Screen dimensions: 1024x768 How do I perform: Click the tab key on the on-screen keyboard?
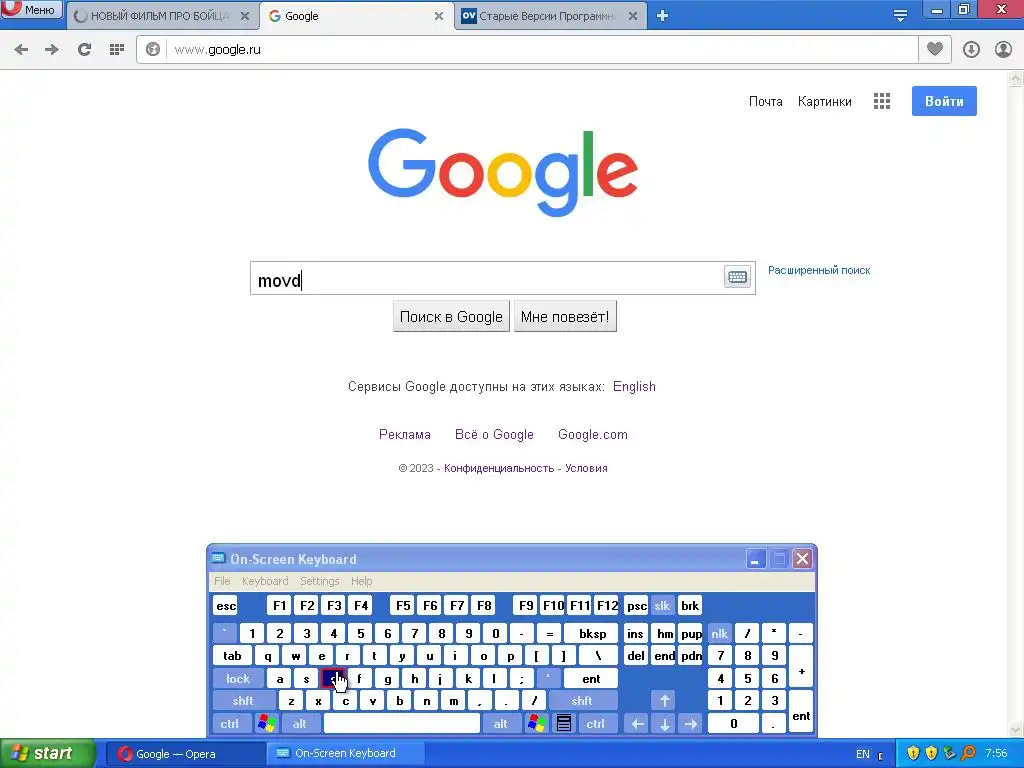(232, 656)
